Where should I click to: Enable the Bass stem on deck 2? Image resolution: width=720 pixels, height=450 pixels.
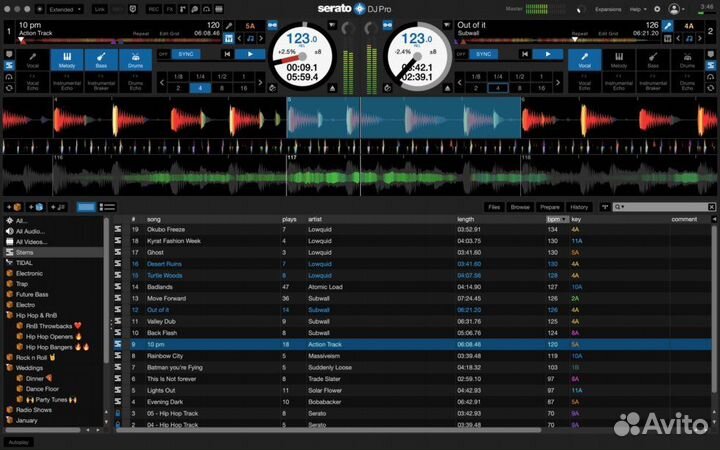653,60
